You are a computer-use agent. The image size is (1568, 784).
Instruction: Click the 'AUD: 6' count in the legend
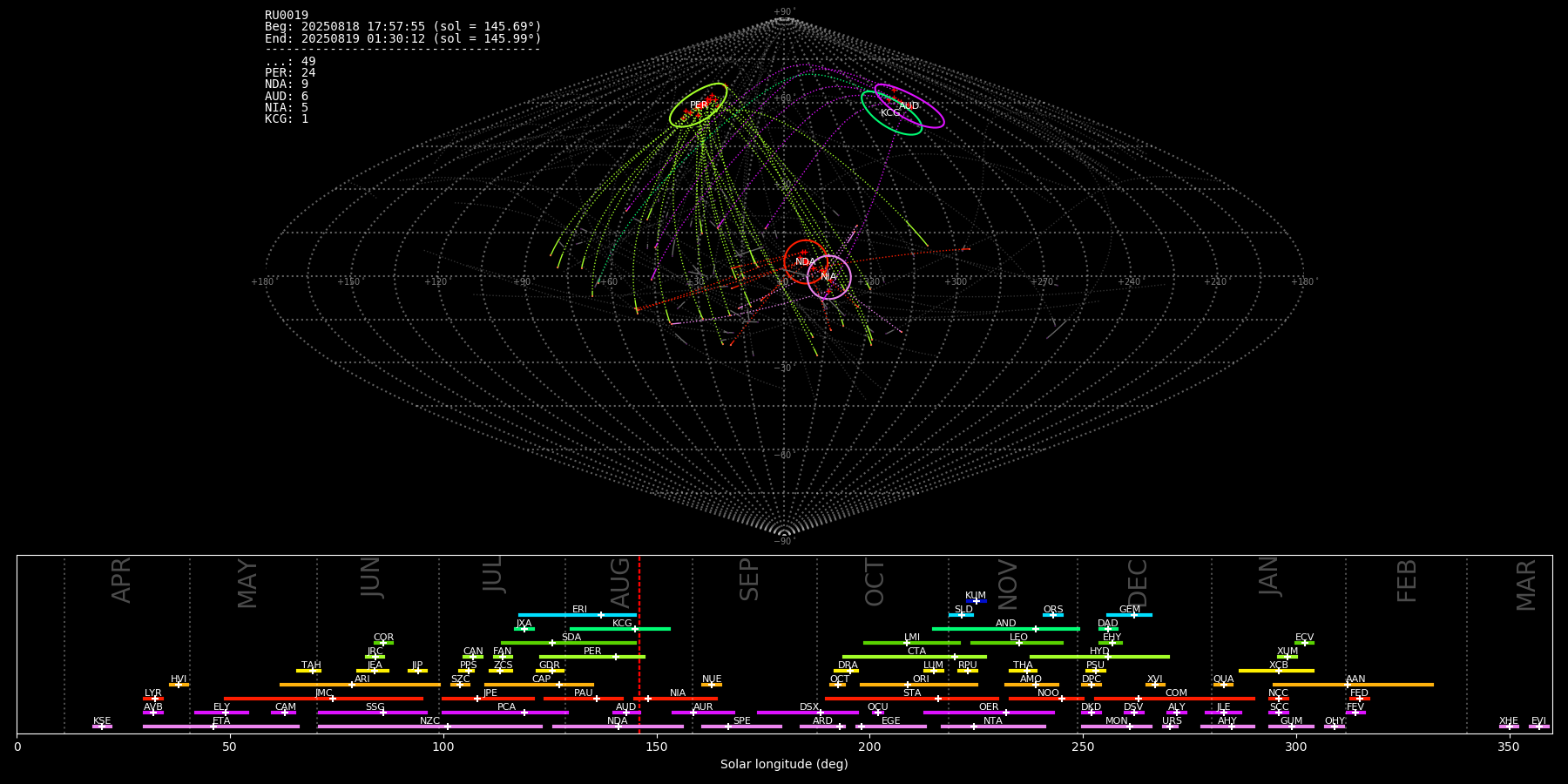(x=287, y=96)
